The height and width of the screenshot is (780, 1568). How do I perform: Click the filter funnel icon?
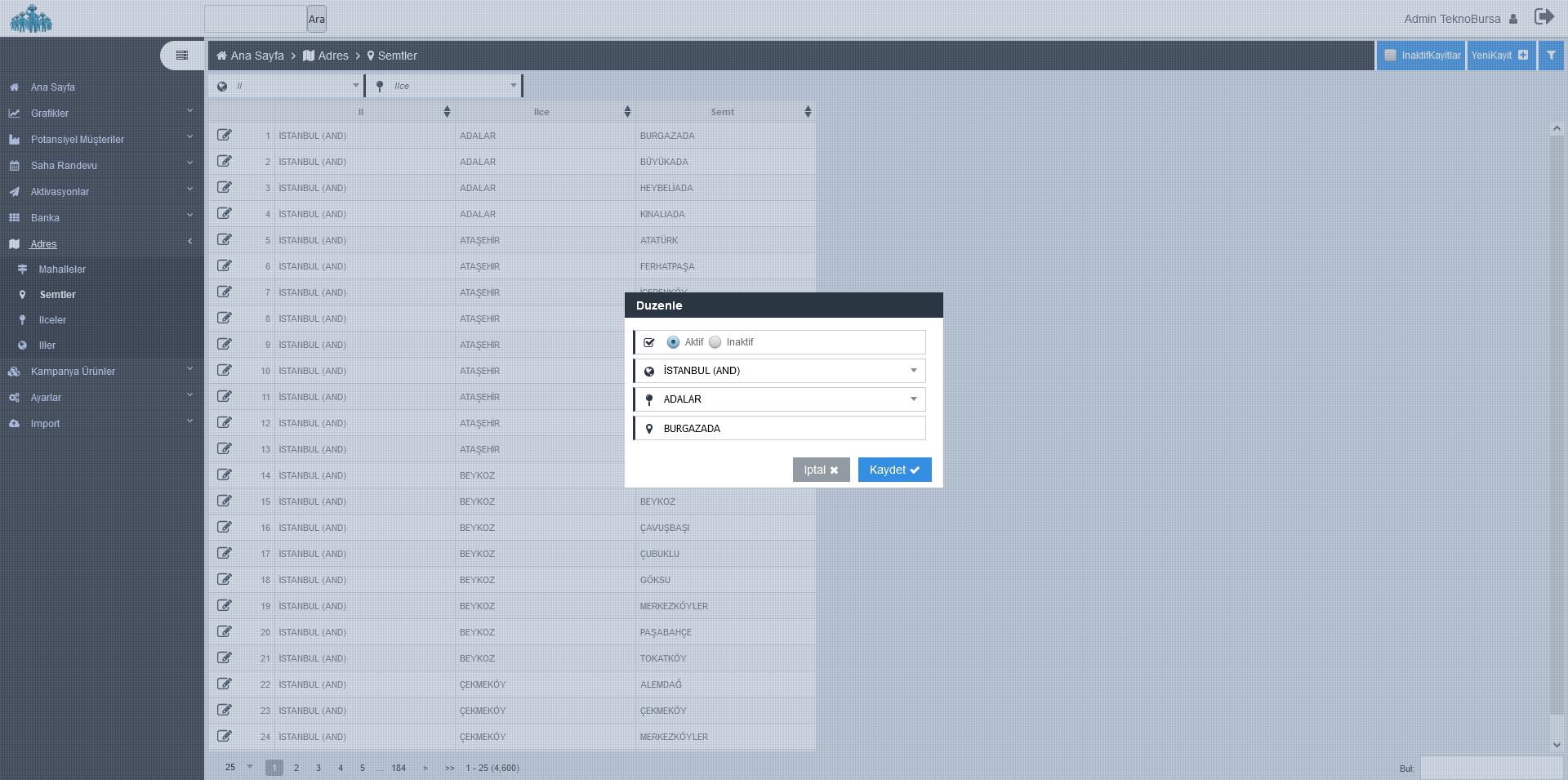pos(1551,56)
